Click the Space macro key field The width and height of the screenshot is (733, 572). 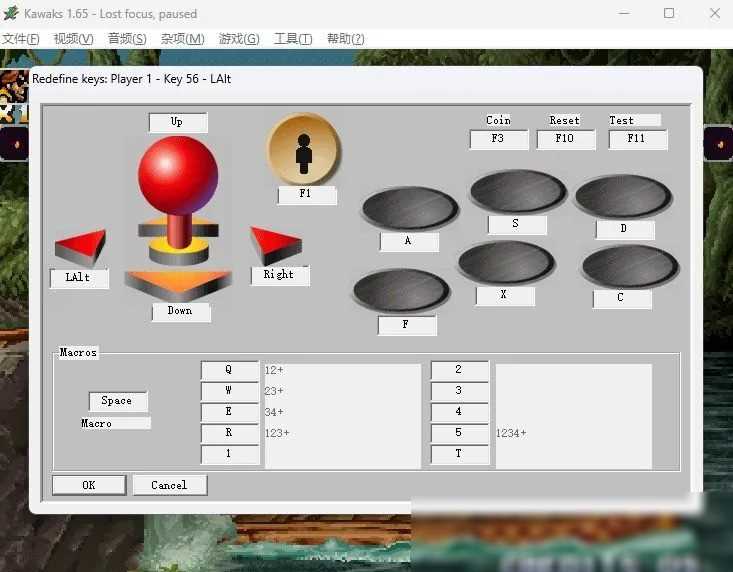(x=117, y=401)
